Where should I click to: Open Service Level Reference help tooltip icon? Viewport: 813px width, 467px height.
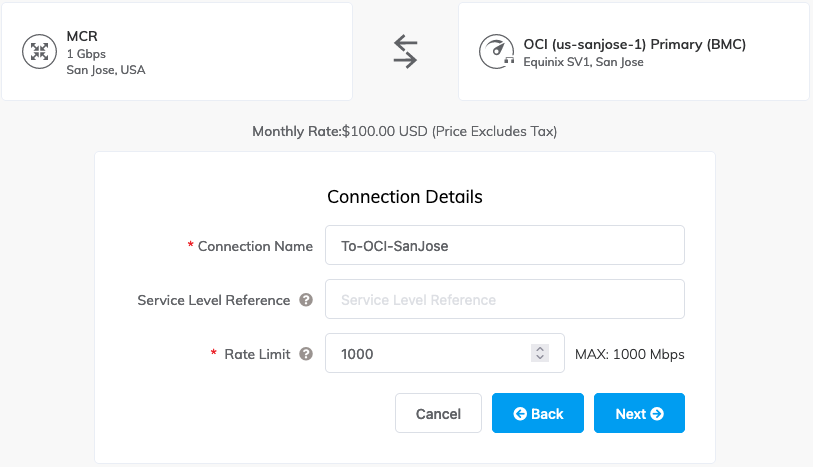pyautogui.click(x=306, y=300)
